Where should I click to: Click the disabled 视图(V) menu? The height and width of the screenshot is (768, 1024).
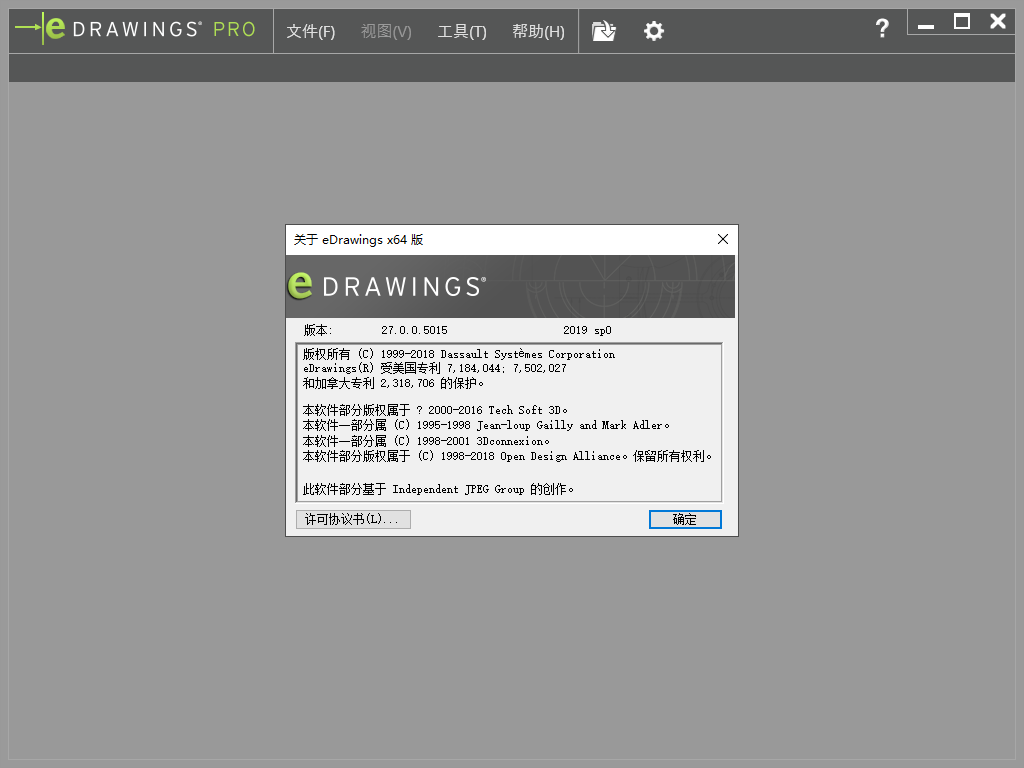click(x=386, y=31)
